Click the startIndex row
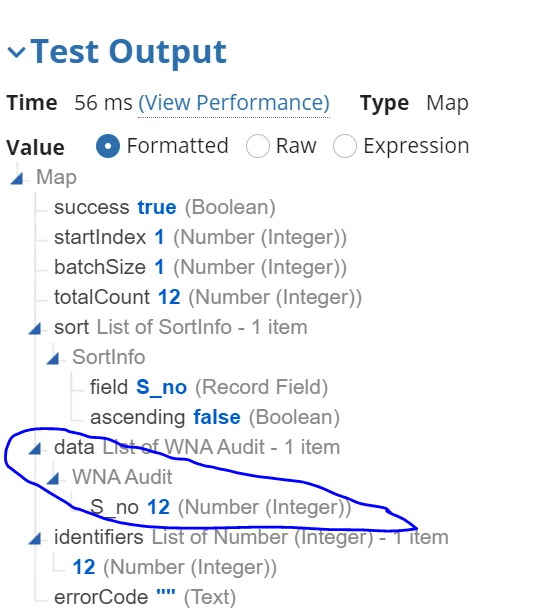The height and width of the screenshot is (615, 546). coord(200,237)
